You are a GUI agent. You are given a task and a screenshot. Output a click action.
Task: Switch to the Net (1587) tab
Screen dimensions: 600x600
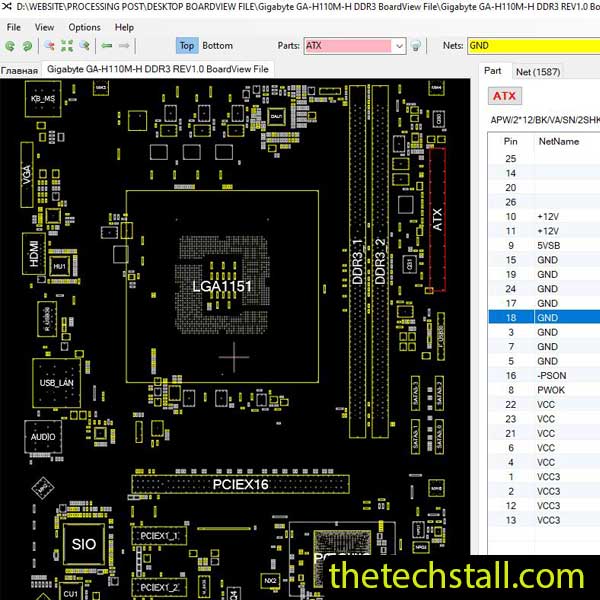[538, 71]
